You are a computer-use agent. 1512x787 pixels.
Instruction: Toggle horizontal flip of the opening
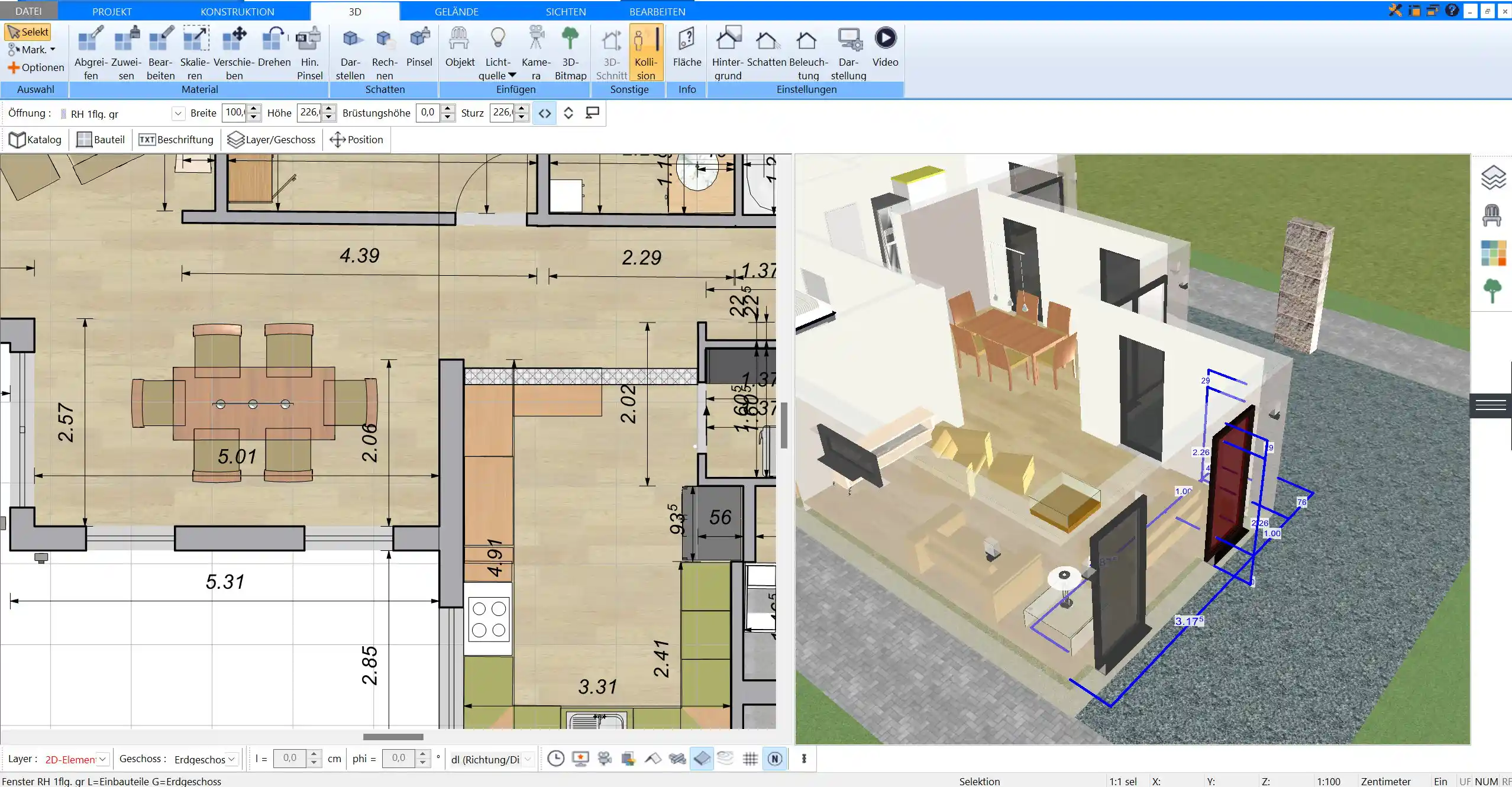(x=545, y=113)
